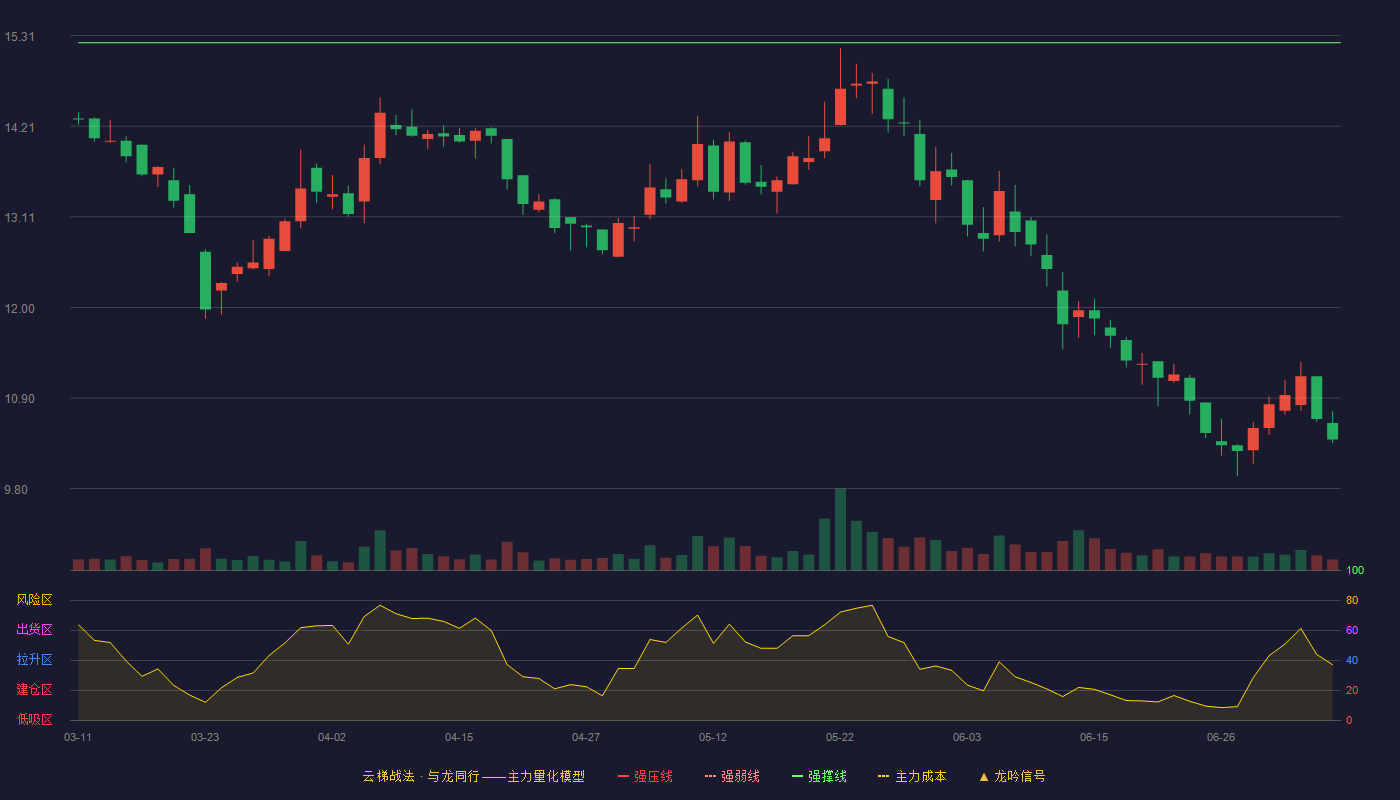Click the 03-23 date label
This screenshot has height=800, width=1400.
click(205, 737)
